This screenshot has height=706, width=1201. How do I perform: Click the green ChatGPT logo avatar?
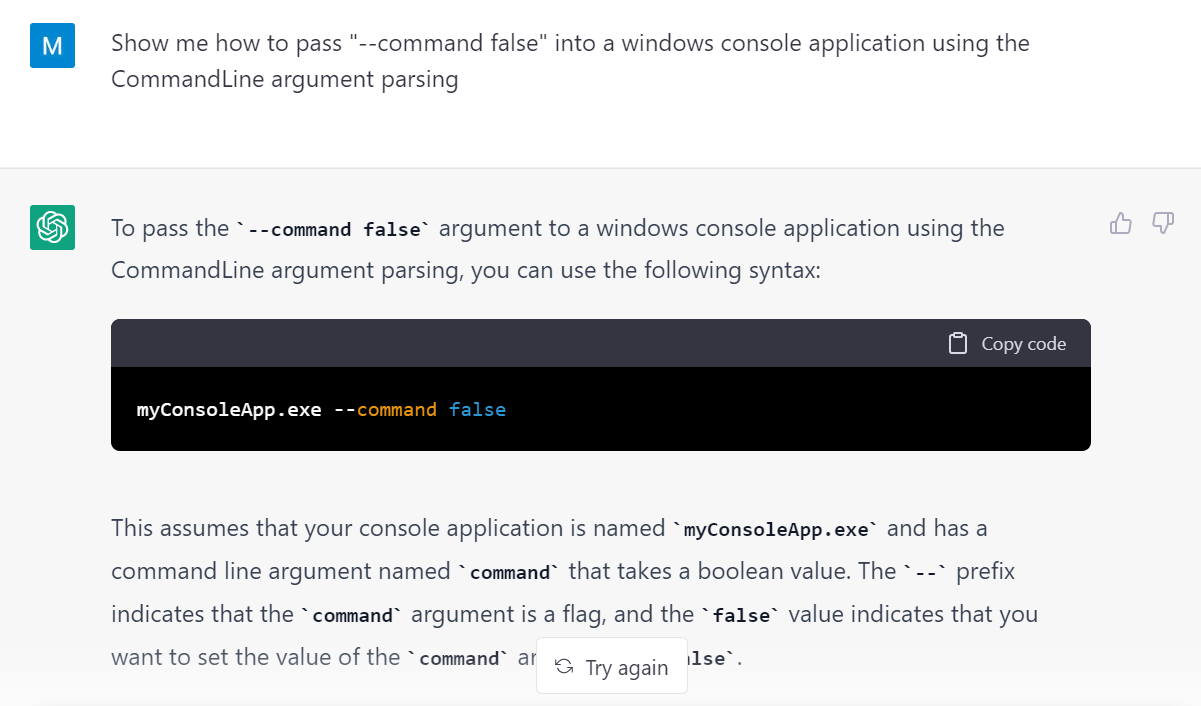click(x=52, y=228)
